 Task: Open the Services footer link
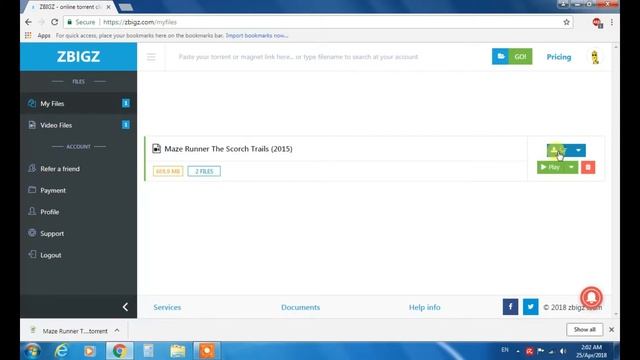click(167, 307)
